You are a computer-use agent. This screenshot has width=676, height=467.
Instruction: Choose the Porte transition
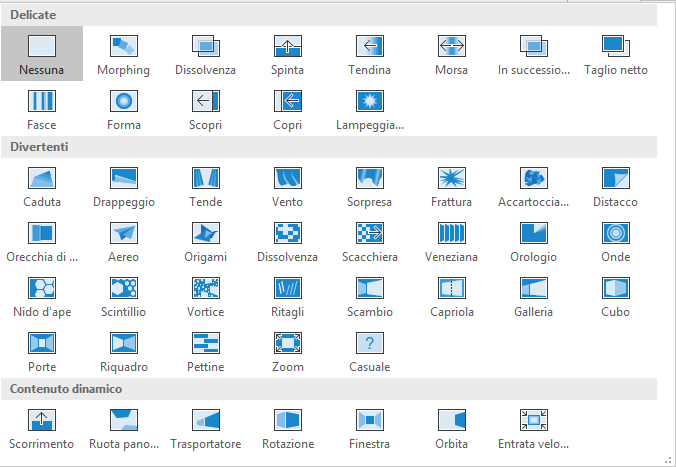pyautogui.click(x=42, y=351)
